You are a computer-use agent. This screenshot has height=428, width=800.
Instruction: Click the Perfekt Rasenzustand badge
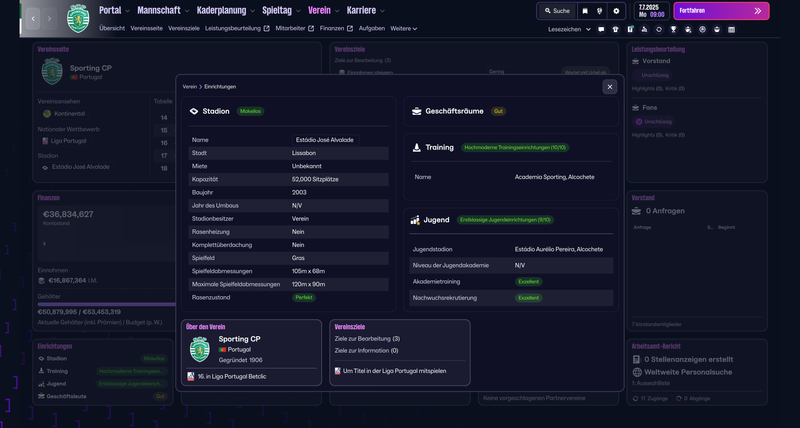[304, 297]
